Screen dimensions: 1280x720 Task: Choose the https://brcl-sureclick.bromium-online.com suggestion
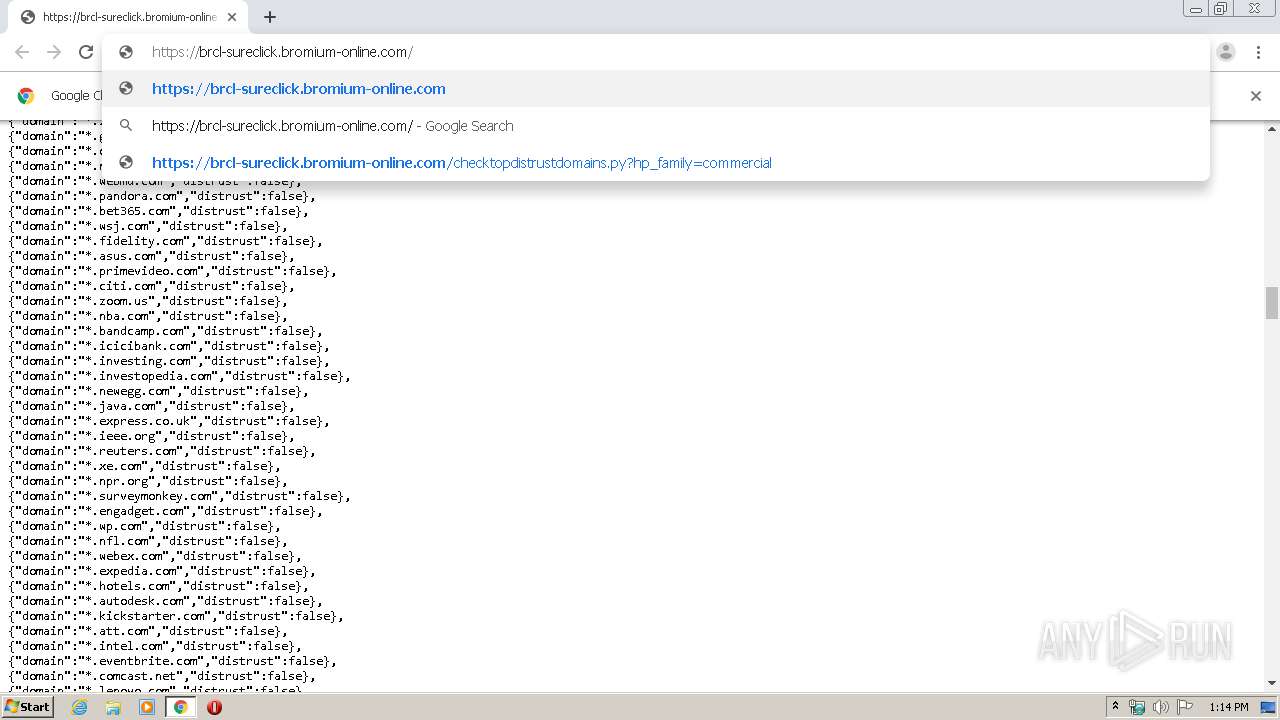point(655,89)
